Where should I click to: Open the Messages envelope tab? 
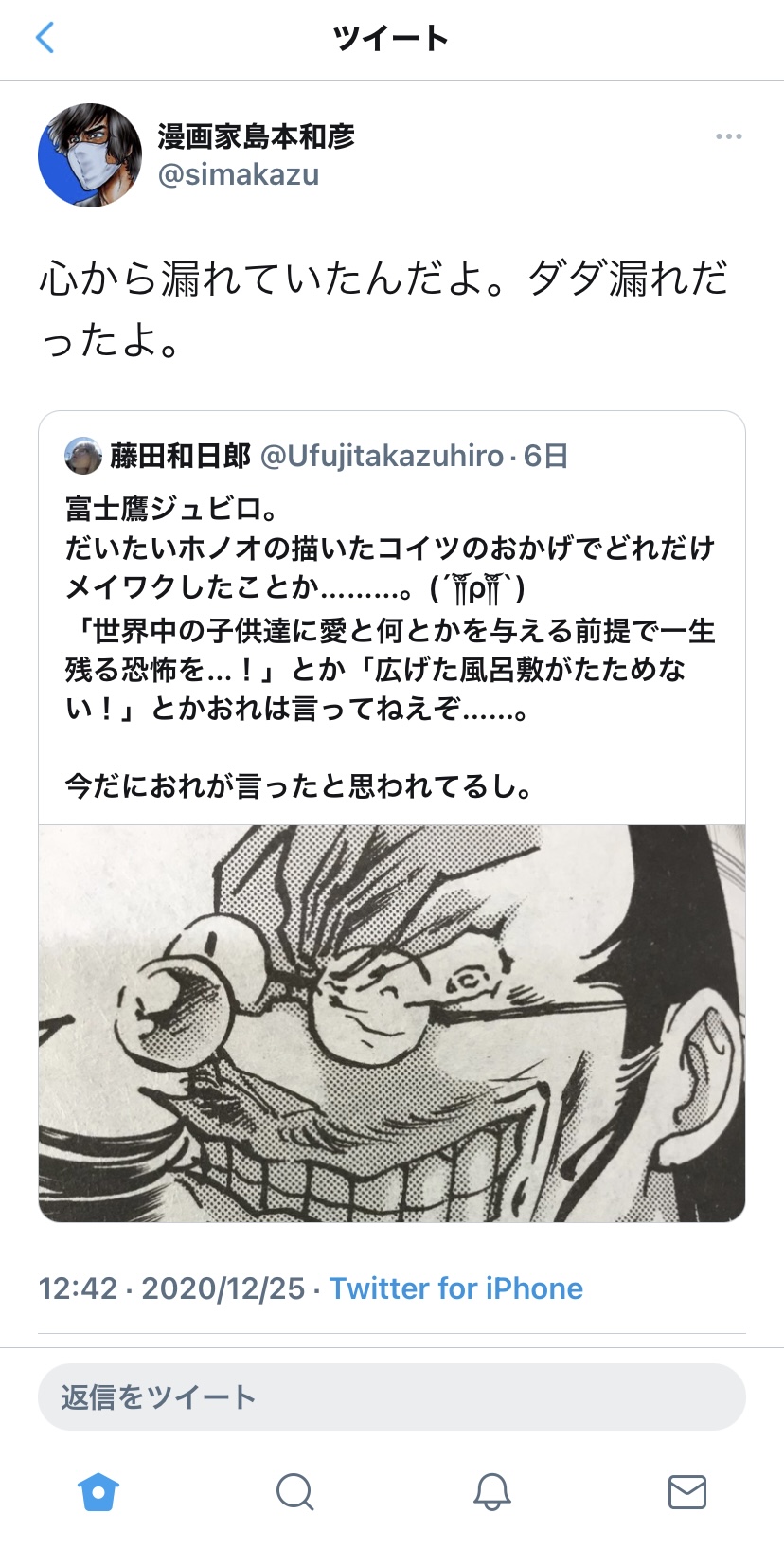[687, 1491]
